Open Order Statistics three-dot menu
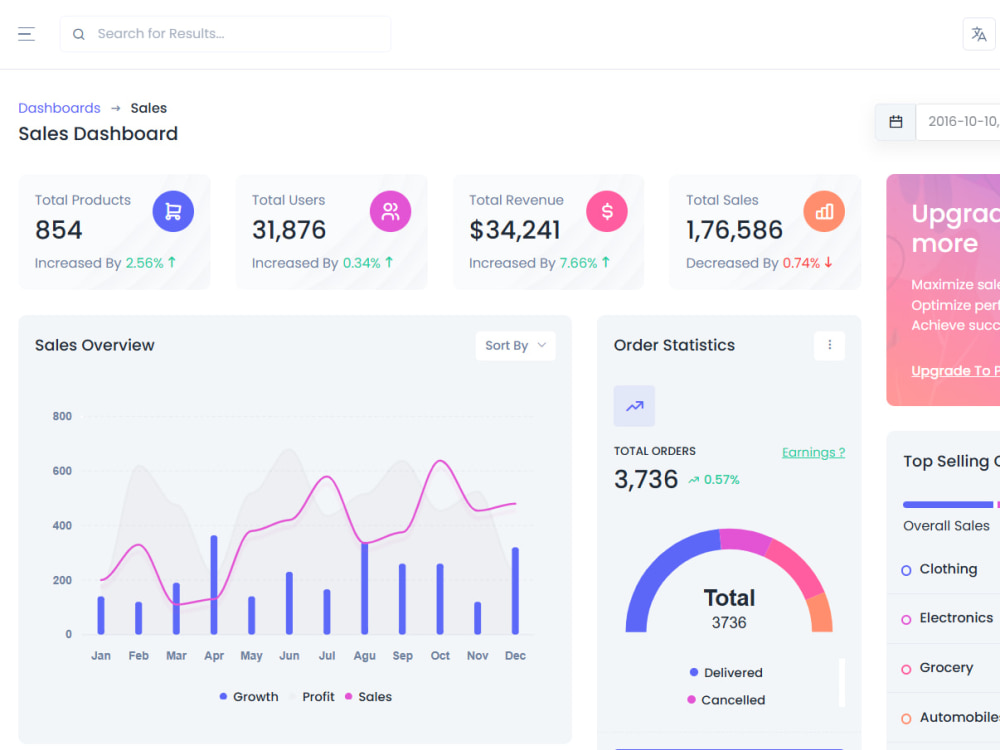Screen dimensions: 1000x750 click(x=829, y=345)
